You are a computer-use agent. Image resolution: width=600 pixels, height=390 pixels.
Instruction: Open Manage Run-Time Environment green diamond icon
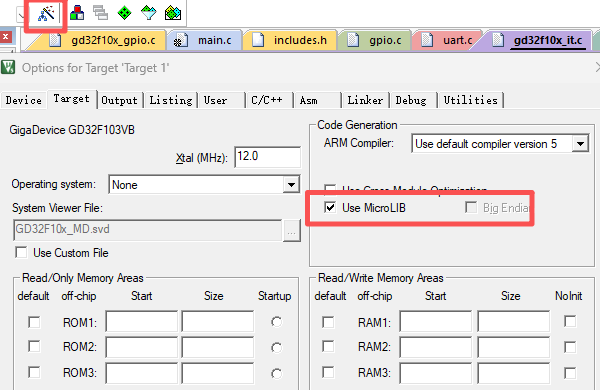pos(124,13)
